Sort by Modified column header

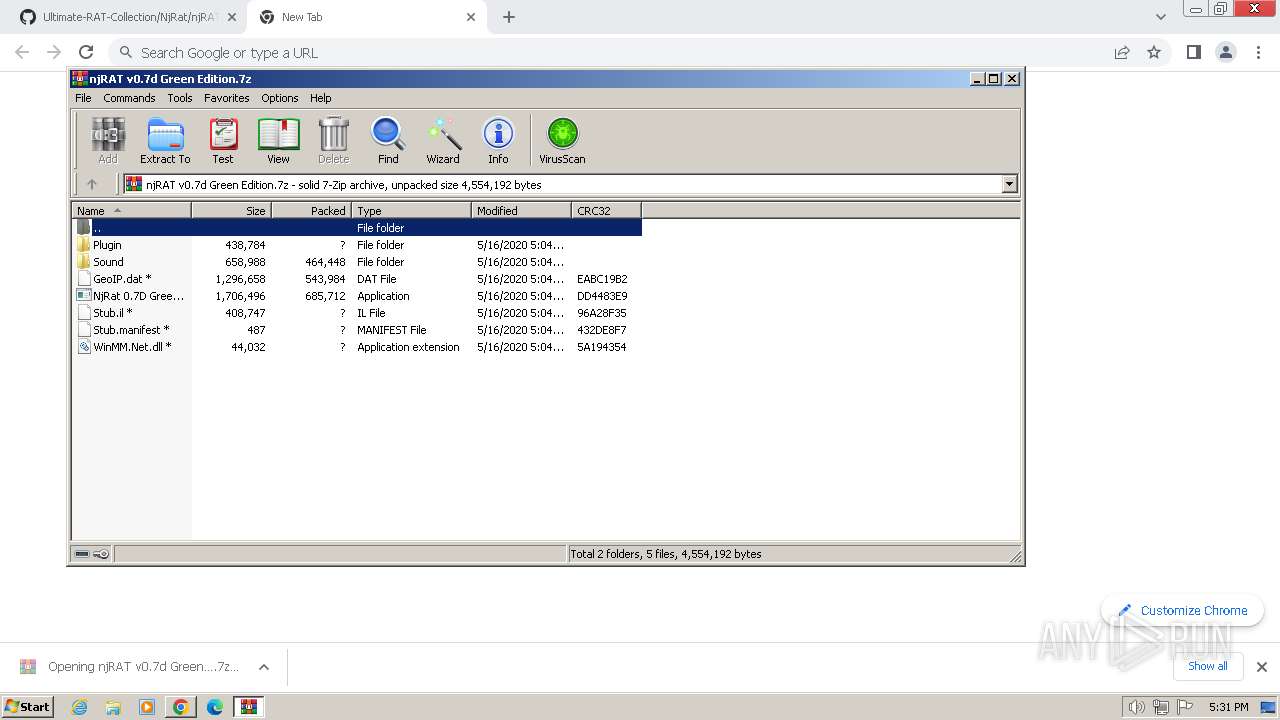coord(521,211)
